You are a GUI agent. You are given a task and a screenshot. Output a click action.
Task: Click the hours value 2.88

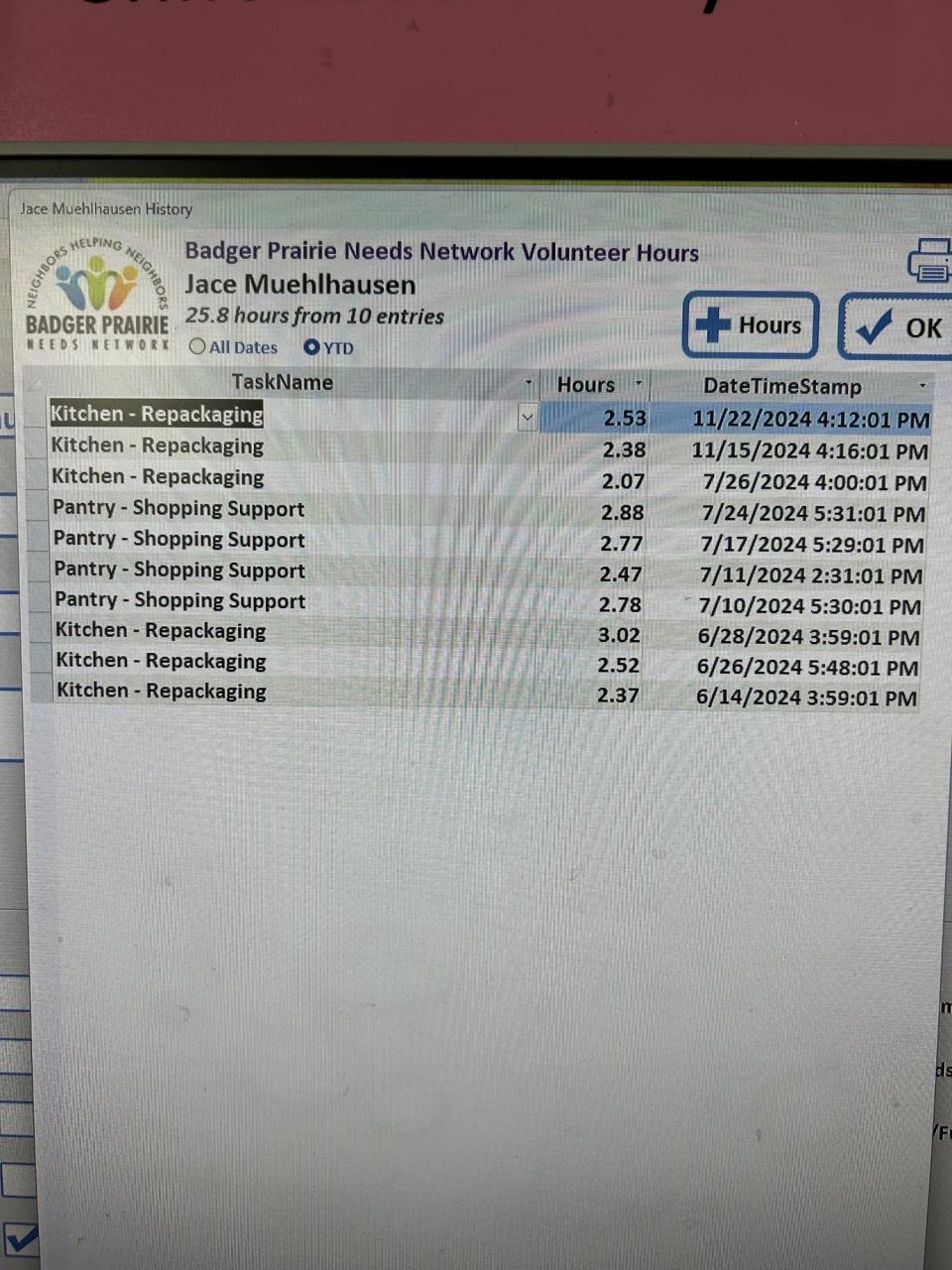(x=622, y=512)
